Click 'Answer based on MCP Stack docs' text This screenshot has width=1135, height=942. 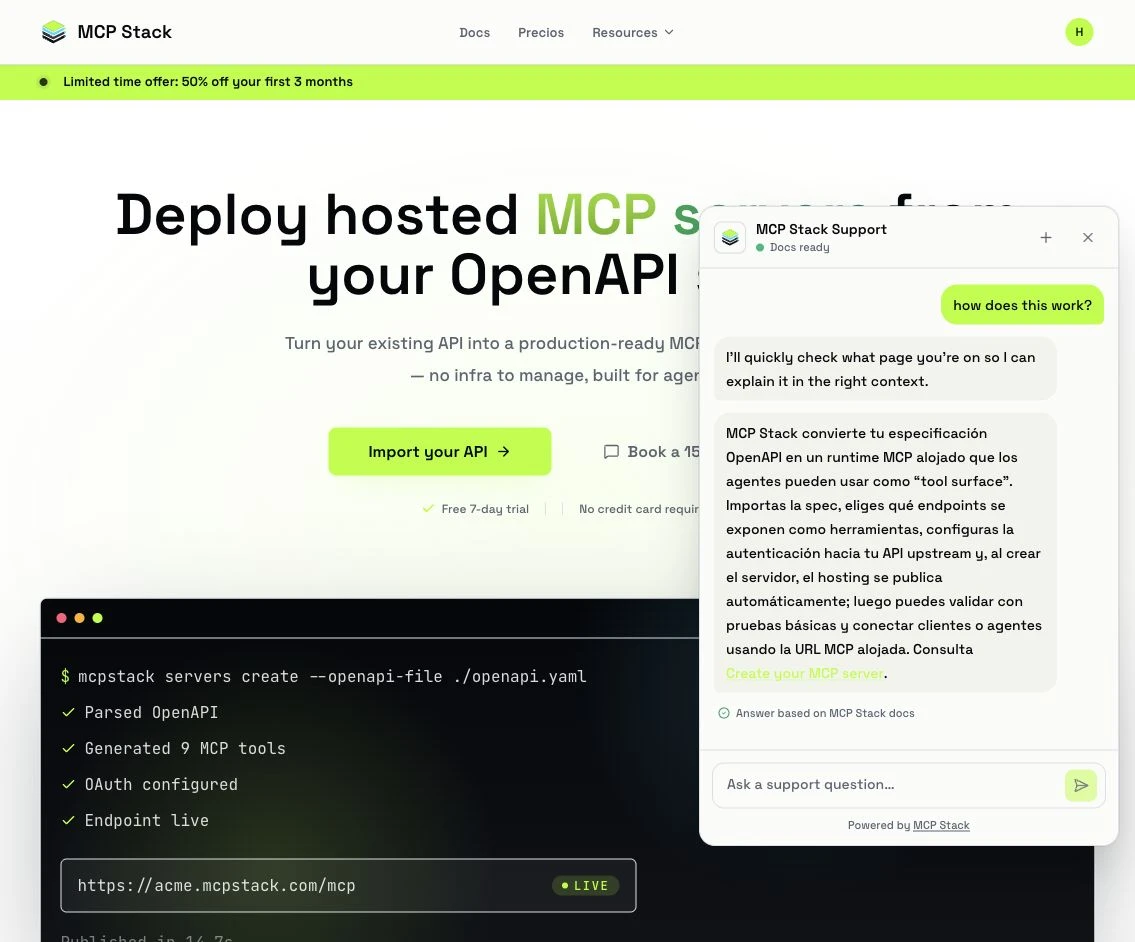(825, 713)
